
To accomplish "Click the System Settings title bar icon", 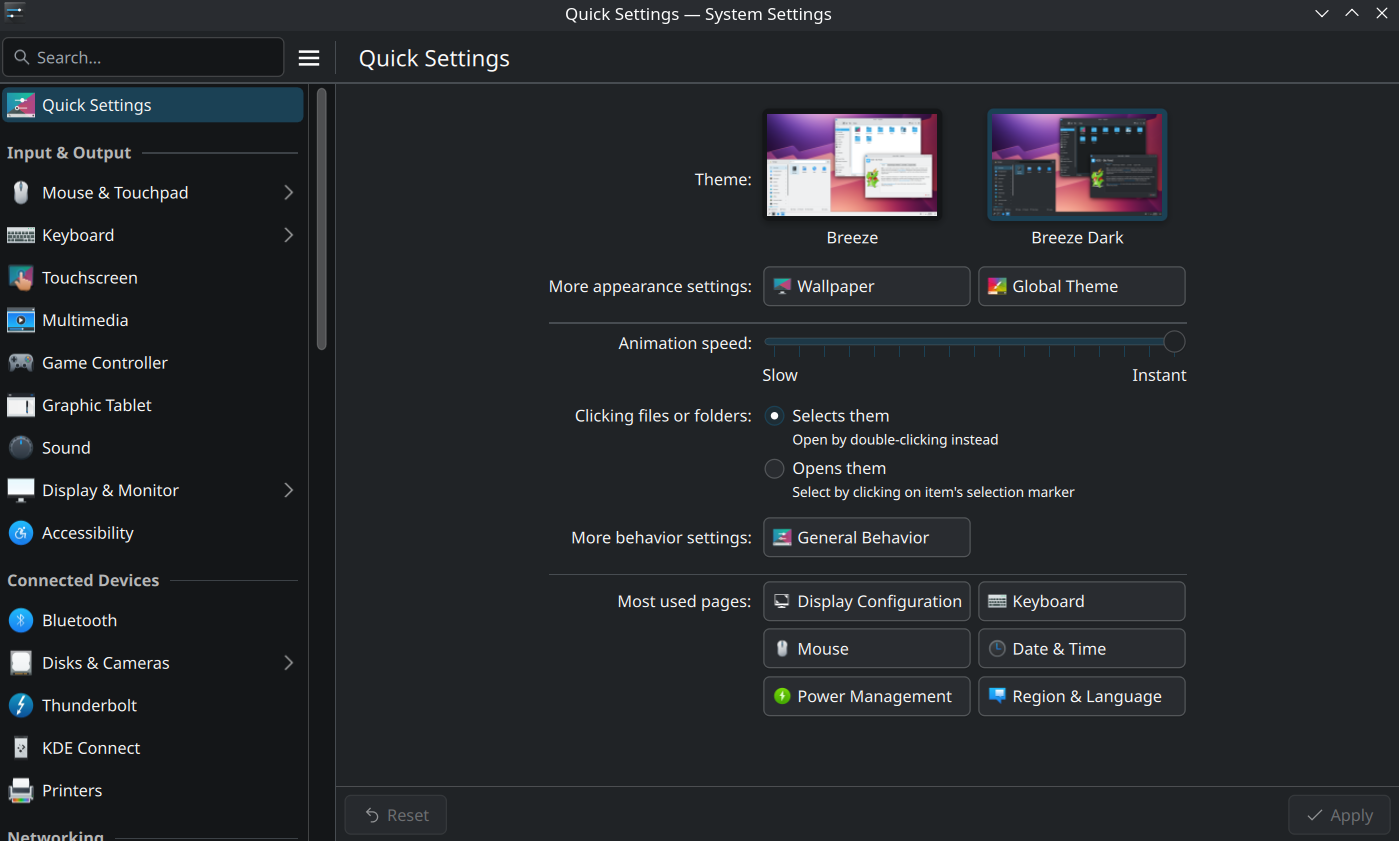I will pos(14,13).
